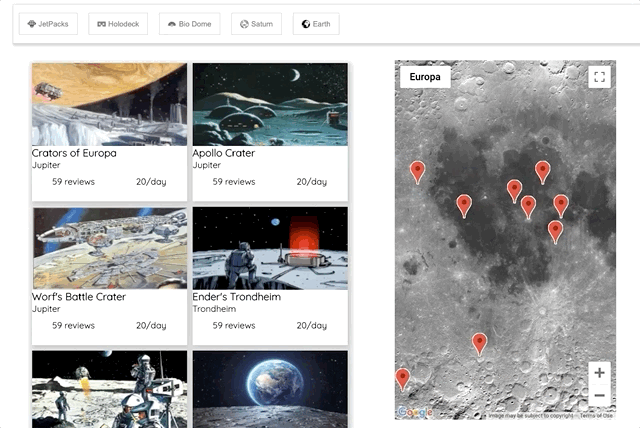
Task: Click the lone map pin in lower center
Action: point(480,343)
